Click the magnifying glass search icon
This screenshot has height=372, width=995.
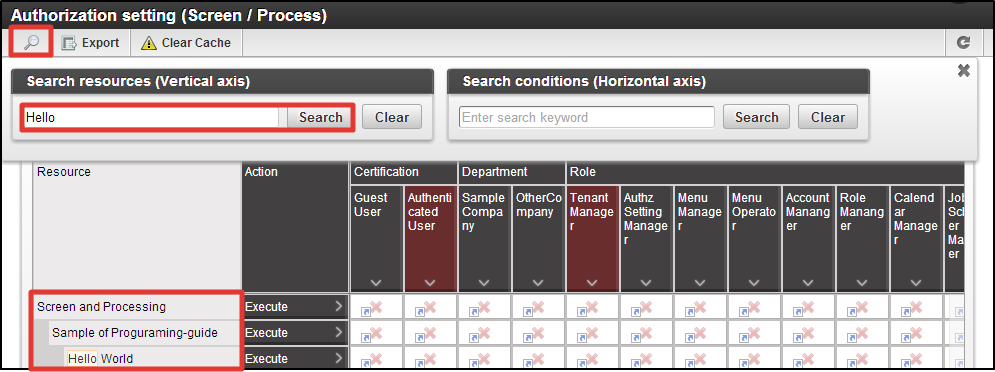pos(31,43)
